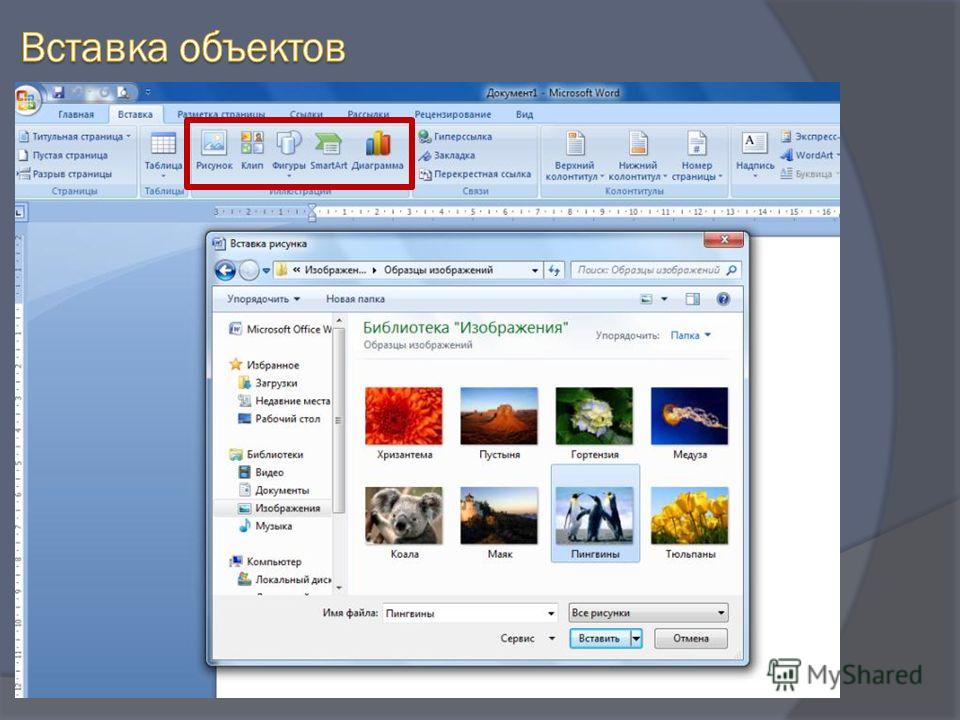960x720 pixels.
Task: Open the Экспресс-блоки quick parts menu
Action: 810,137
